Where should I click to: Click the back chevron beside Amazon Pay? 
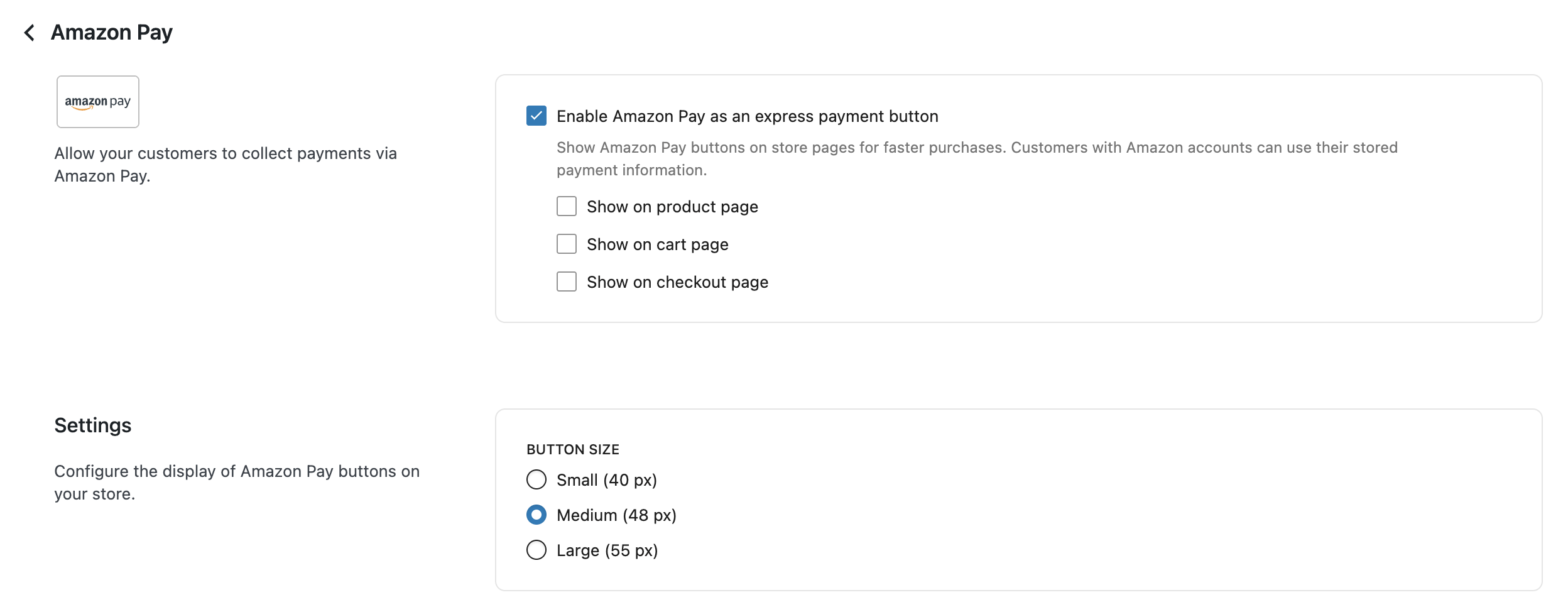(29, 33)
